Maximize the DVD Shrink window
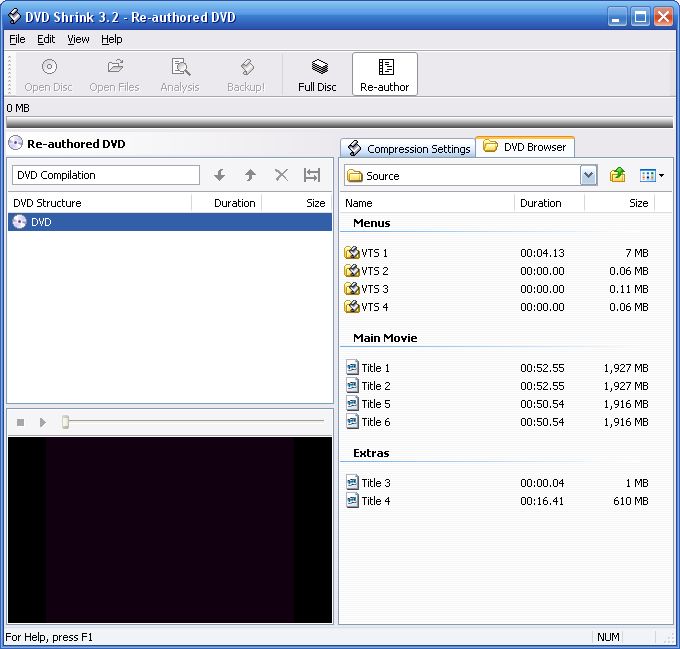The height and width of the screenshot is (649, 680). pyautogui.click(x=640, y=17)
